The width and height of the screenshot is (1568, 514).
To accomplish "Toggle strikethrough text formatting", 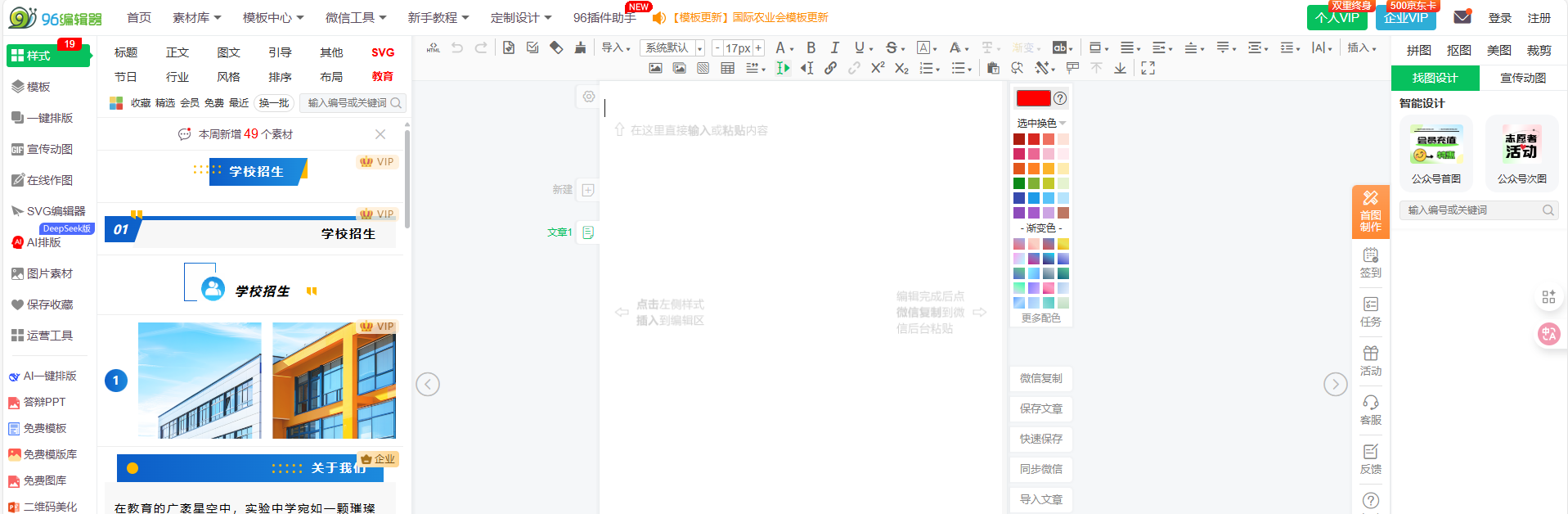I will [892, 47].
